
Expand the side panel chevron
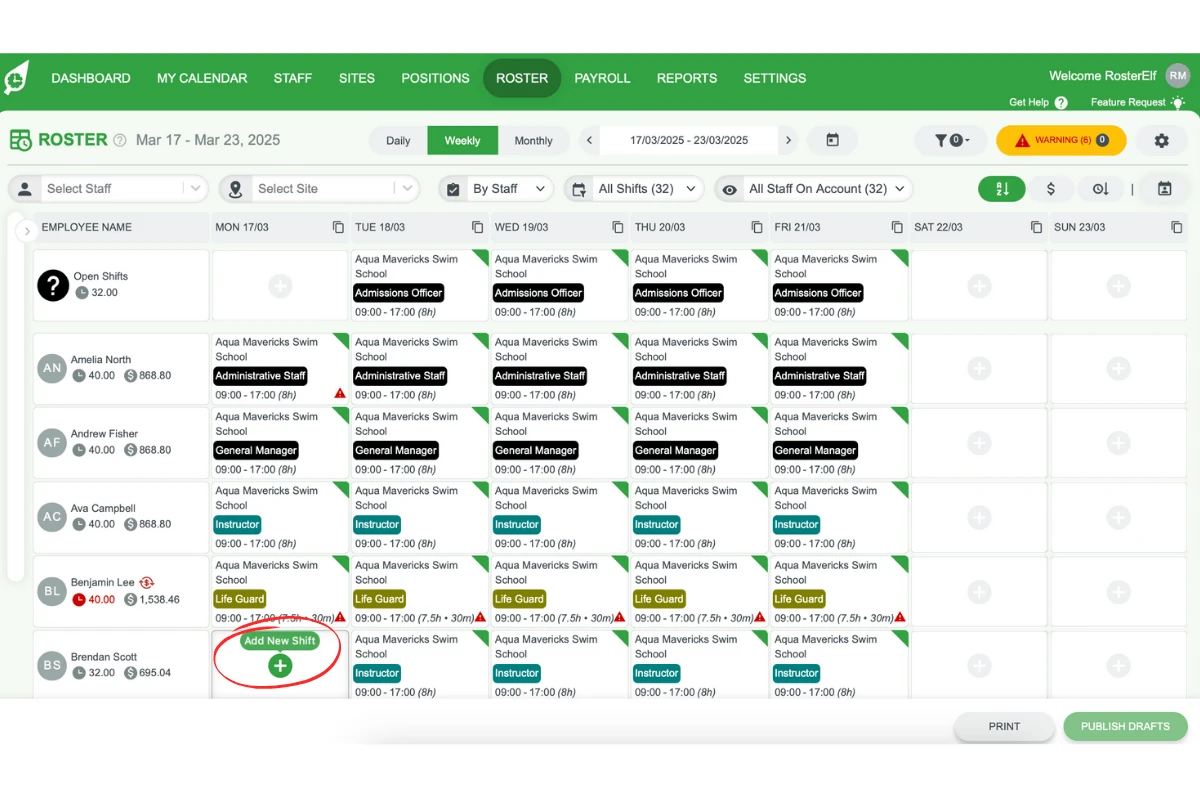[x=27, y=230]
